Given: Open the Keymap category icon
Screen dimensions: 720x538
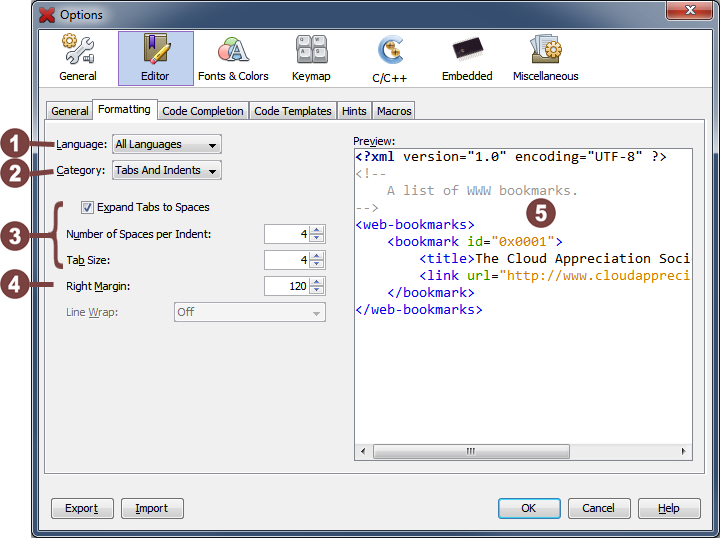Looking at the screenshot, I should click(x=311, y=58).
